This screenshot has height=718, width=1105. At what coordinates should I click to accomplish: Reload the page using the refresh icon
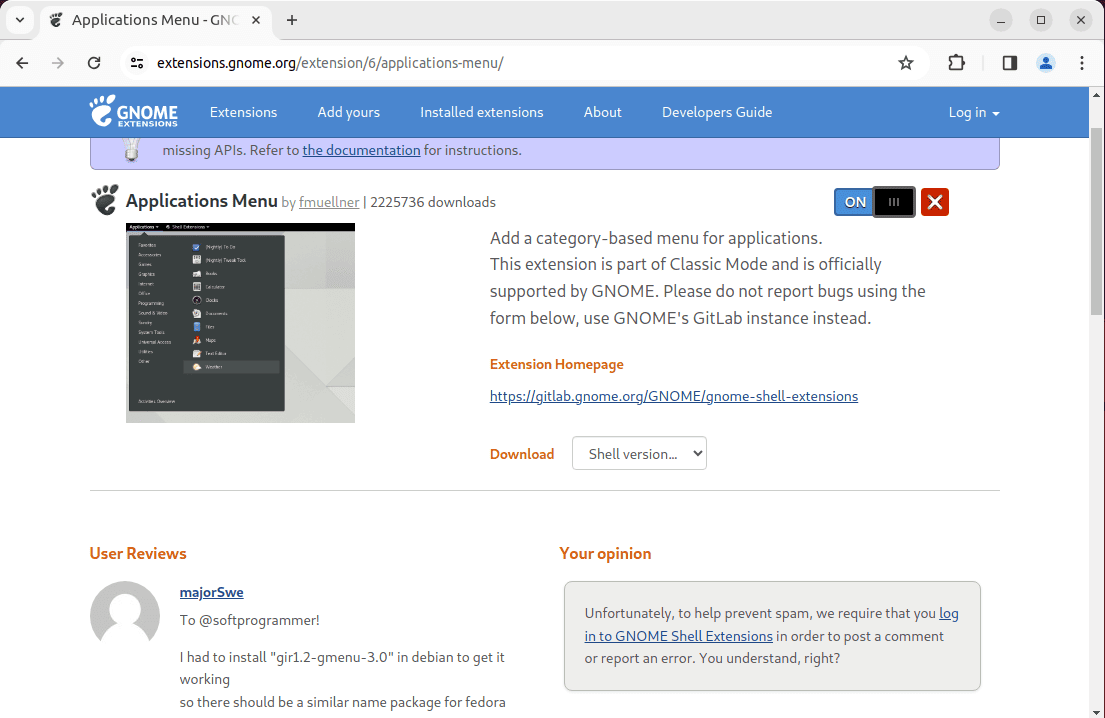(94, 62)
